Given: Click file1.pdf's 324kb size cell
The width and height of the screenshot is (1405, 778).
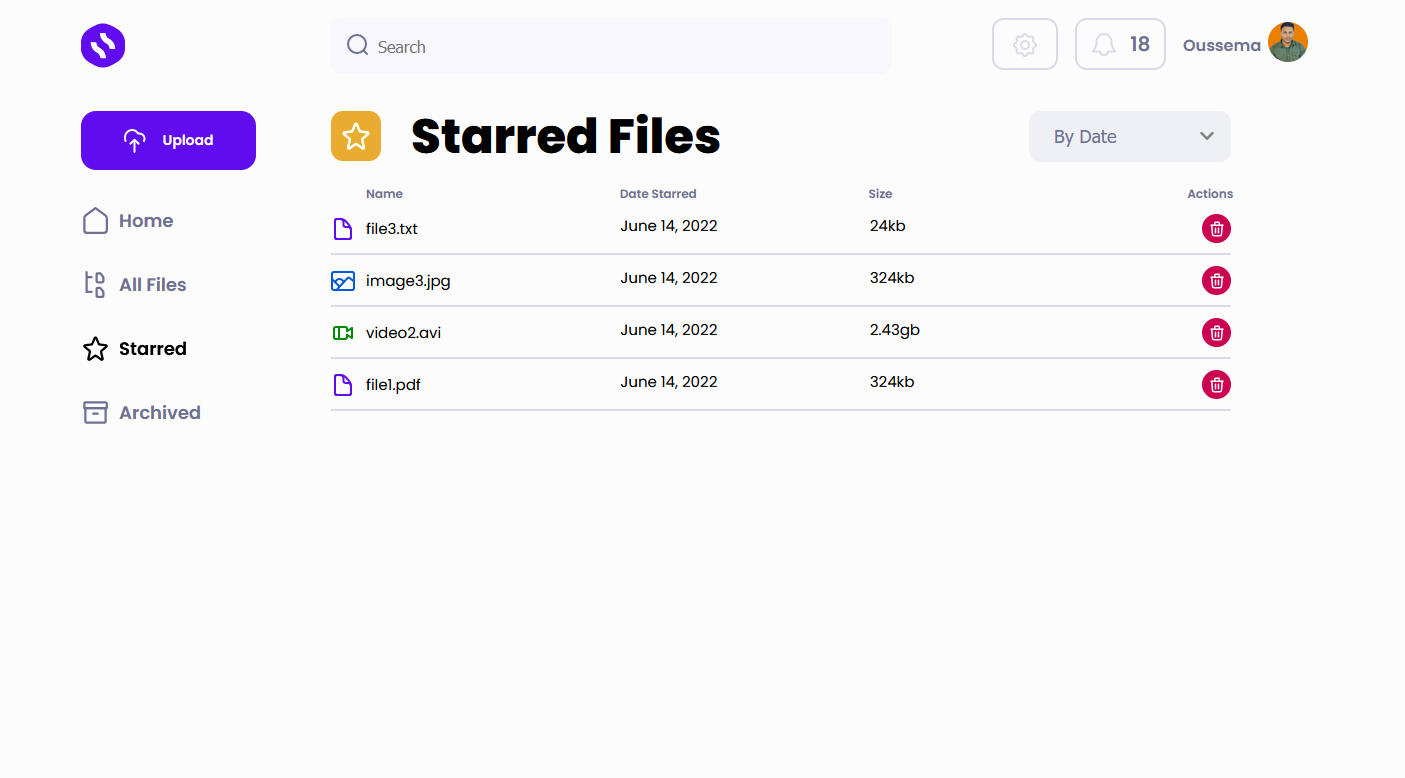Looking at the screenshot, I should [x=892, y=382].
